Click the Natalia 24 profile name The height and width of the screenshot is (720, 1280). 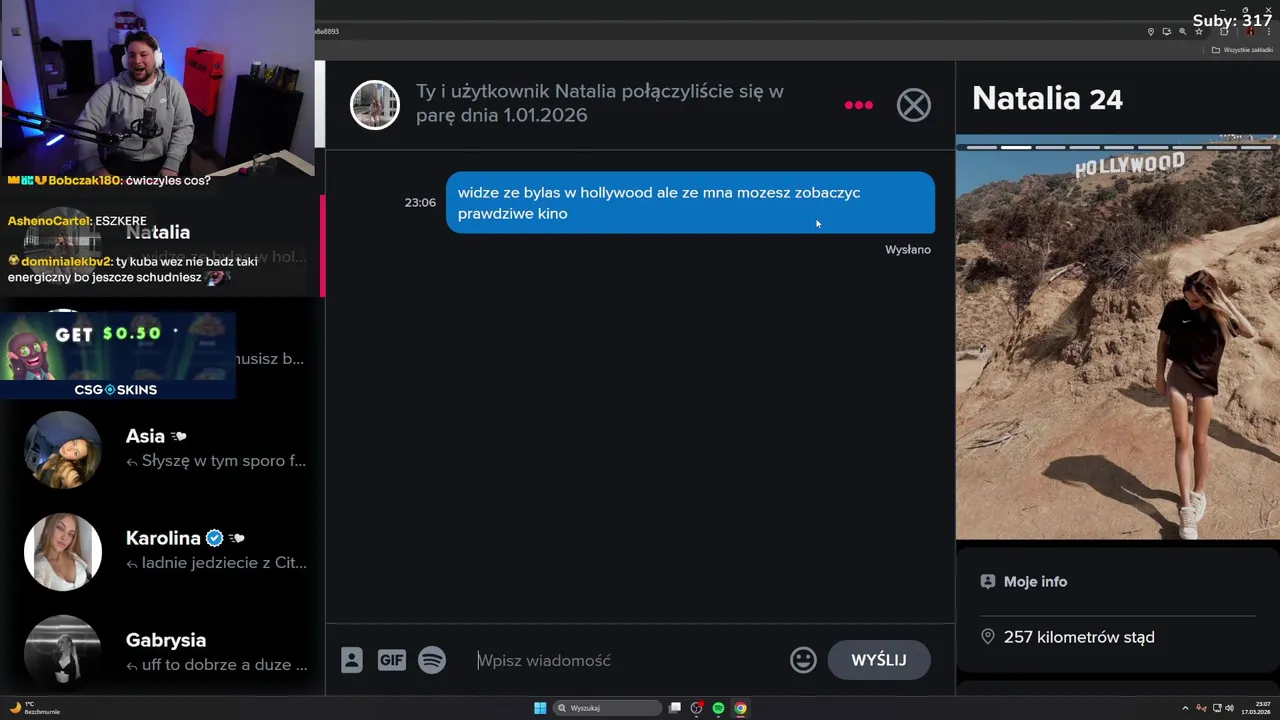click(x=1047, y=98)
